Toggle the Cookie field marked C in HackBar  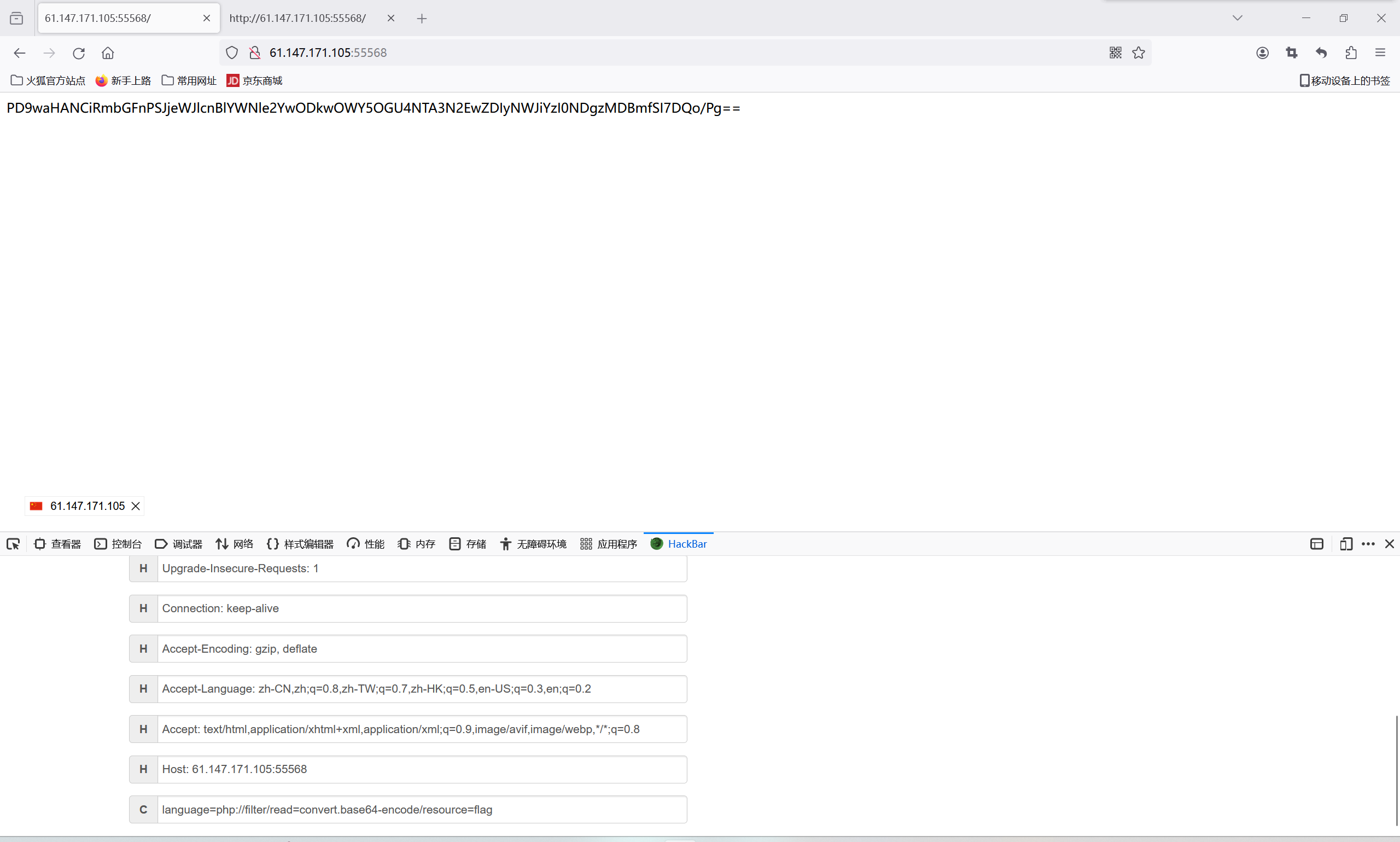(143, 810)
